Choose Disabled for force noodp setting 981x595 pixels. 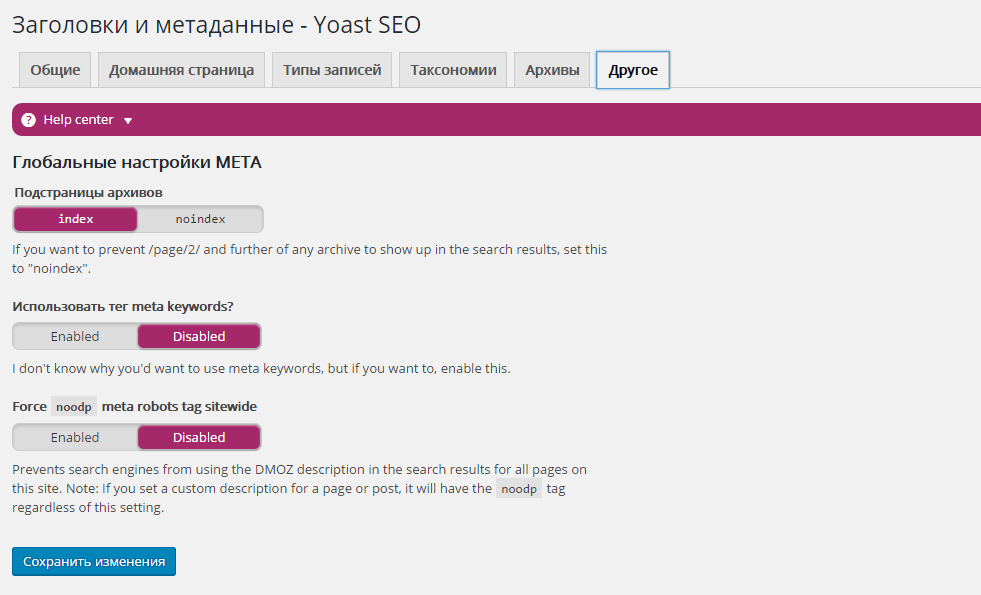click(199, 437)
